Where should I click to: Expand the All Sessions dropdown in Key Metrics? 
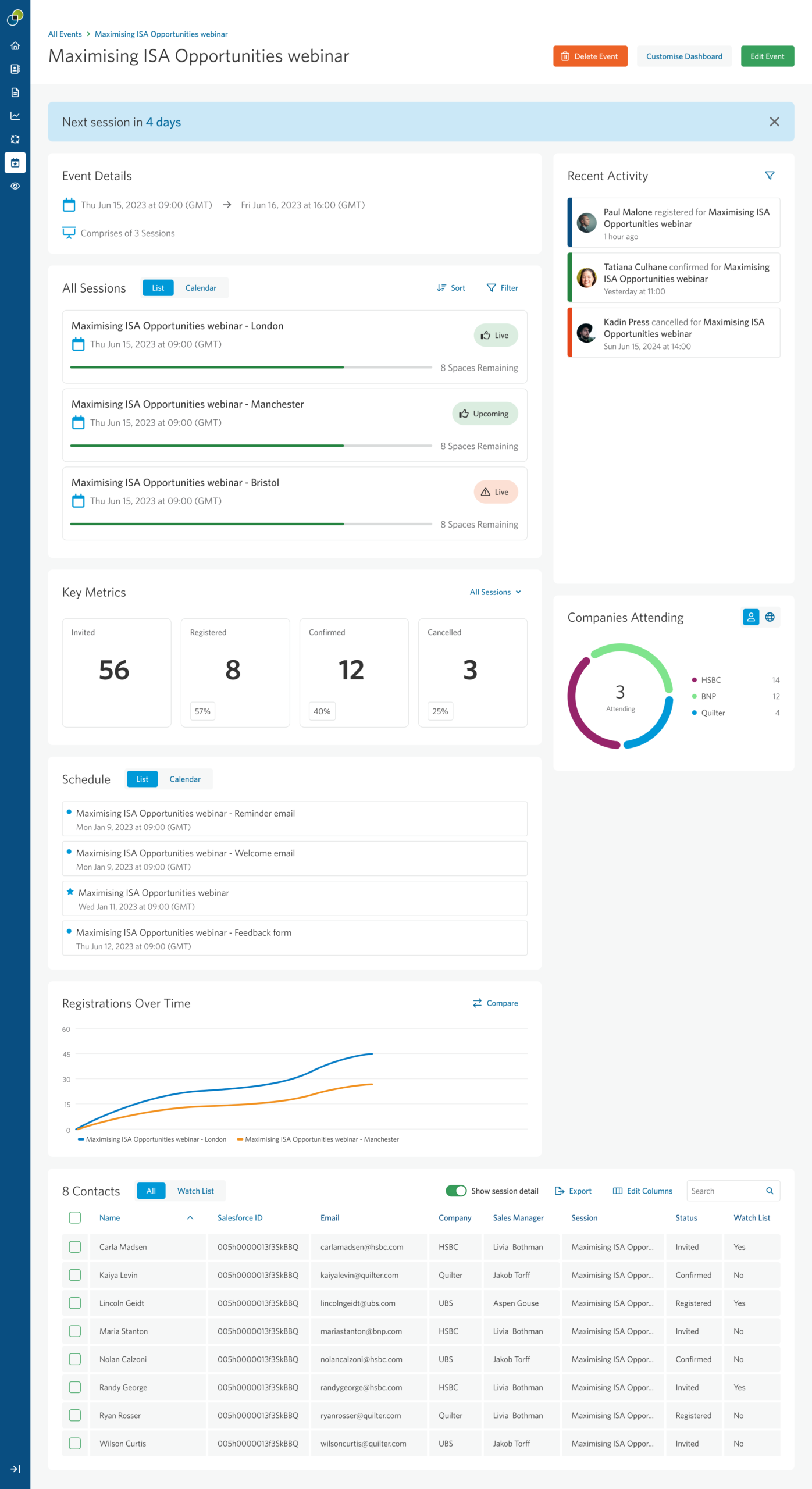[x=495, y=592]
